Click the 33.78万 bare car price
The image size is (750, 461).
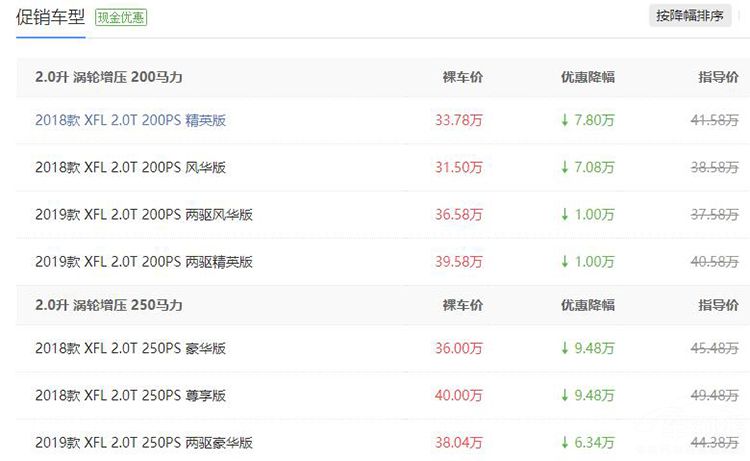459,120
